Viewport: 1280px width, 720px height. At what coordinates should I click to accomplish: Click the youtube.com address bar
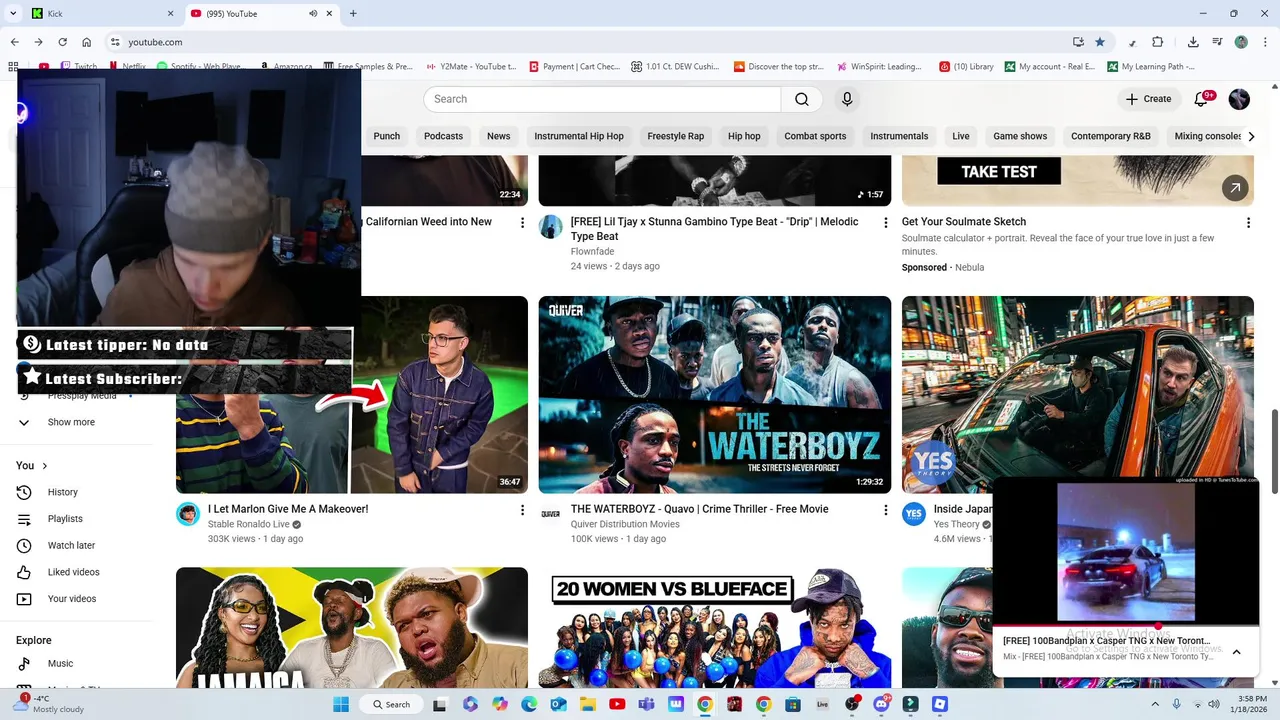click(590, 42)
